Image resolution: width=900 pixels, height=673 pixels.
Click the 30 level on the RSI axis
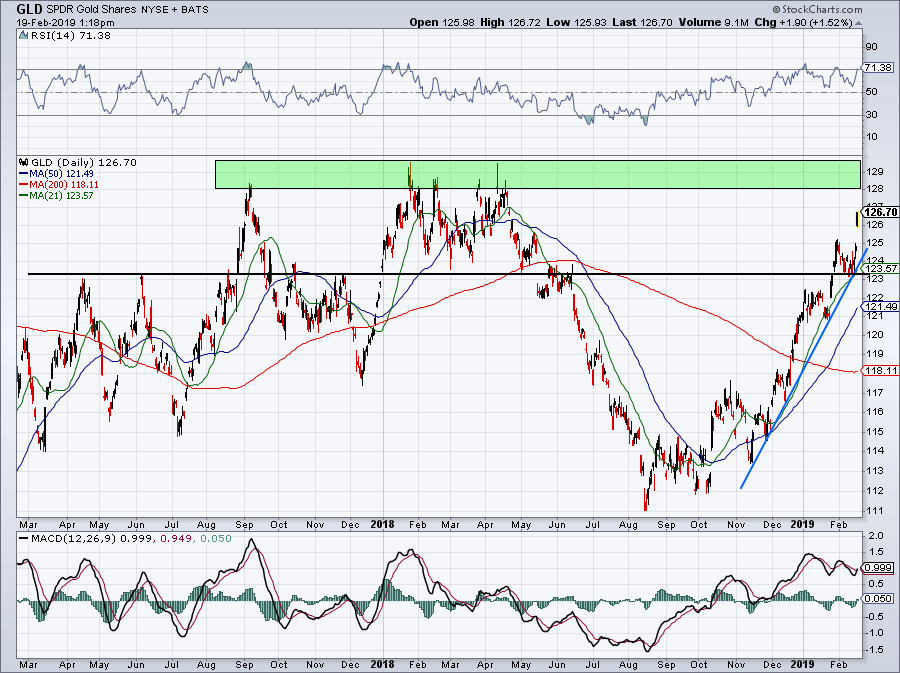[871, 115]
